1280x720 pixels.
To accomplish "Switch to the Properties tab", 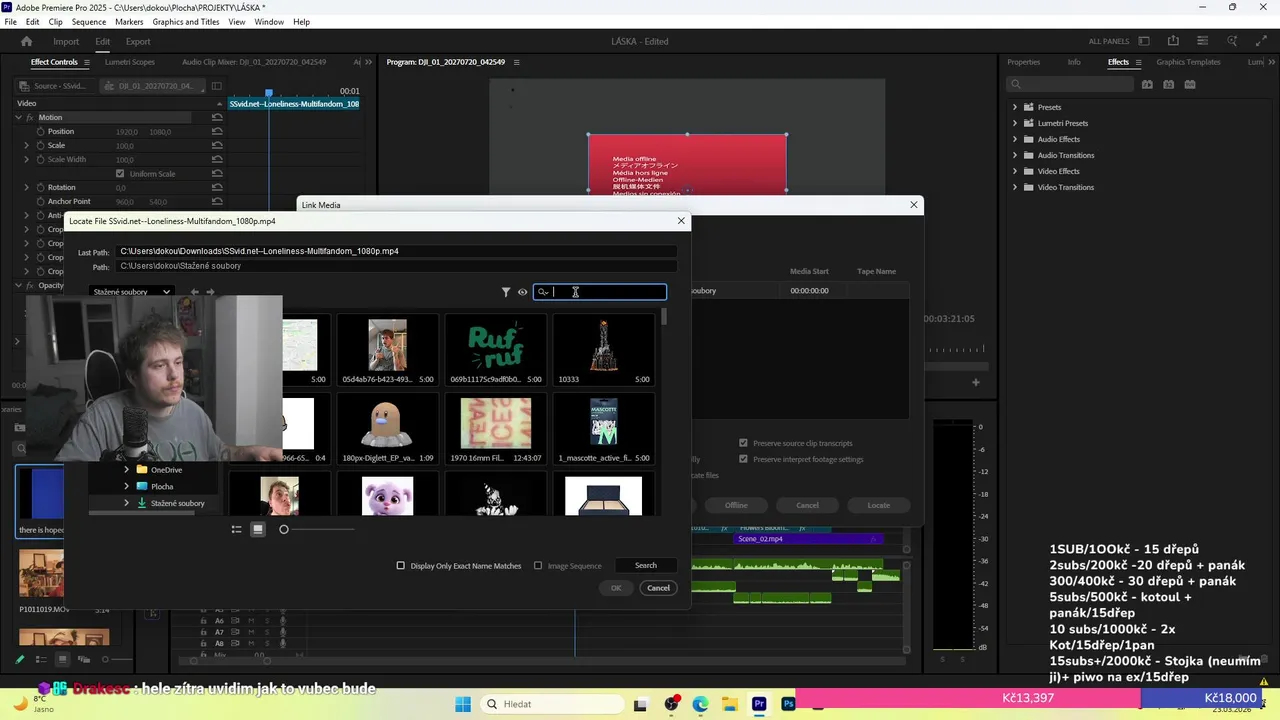I will coord(1023,62).
